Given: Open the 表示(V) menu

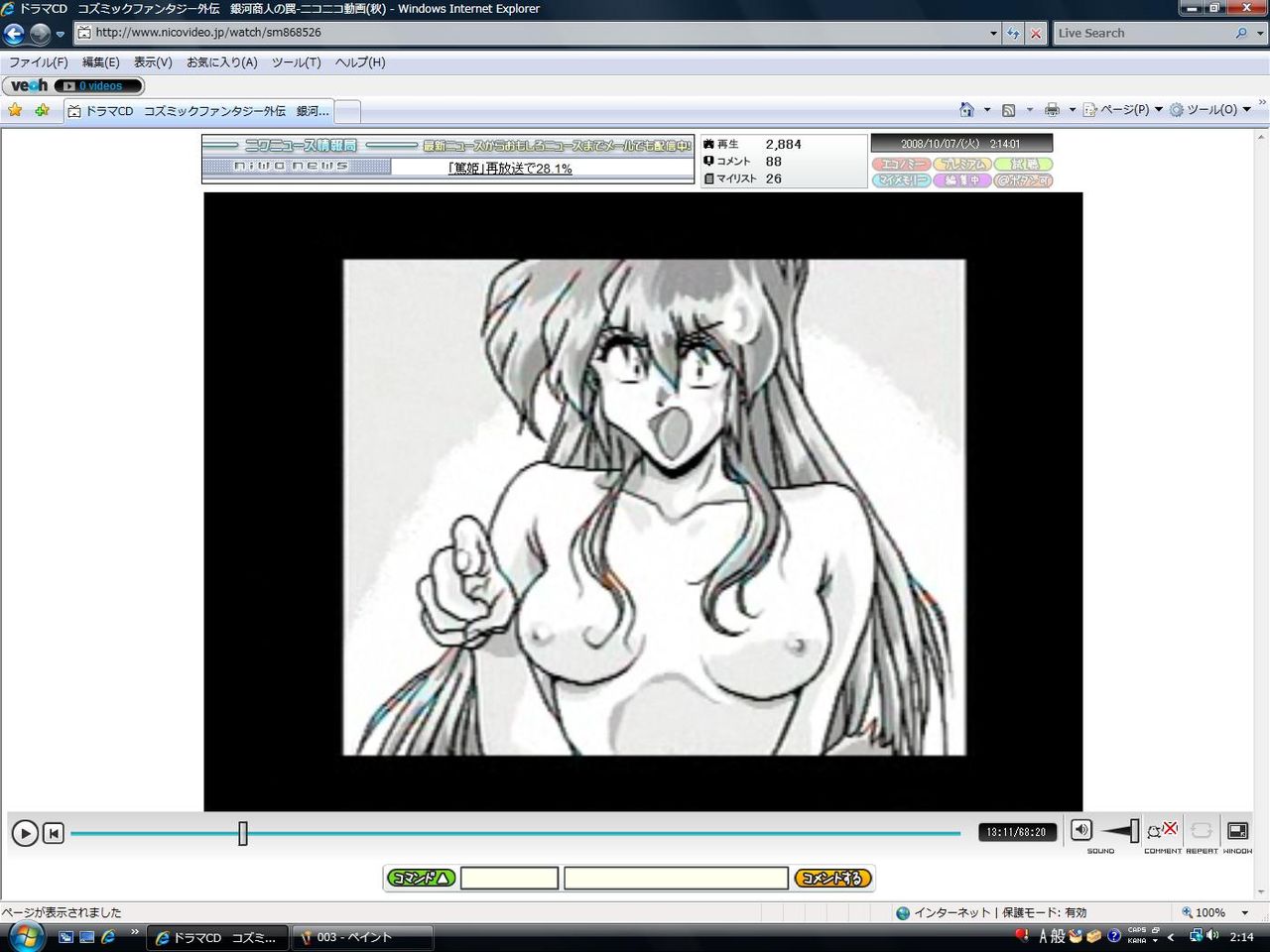Looking at the screenshot, I should click(153, 61).
